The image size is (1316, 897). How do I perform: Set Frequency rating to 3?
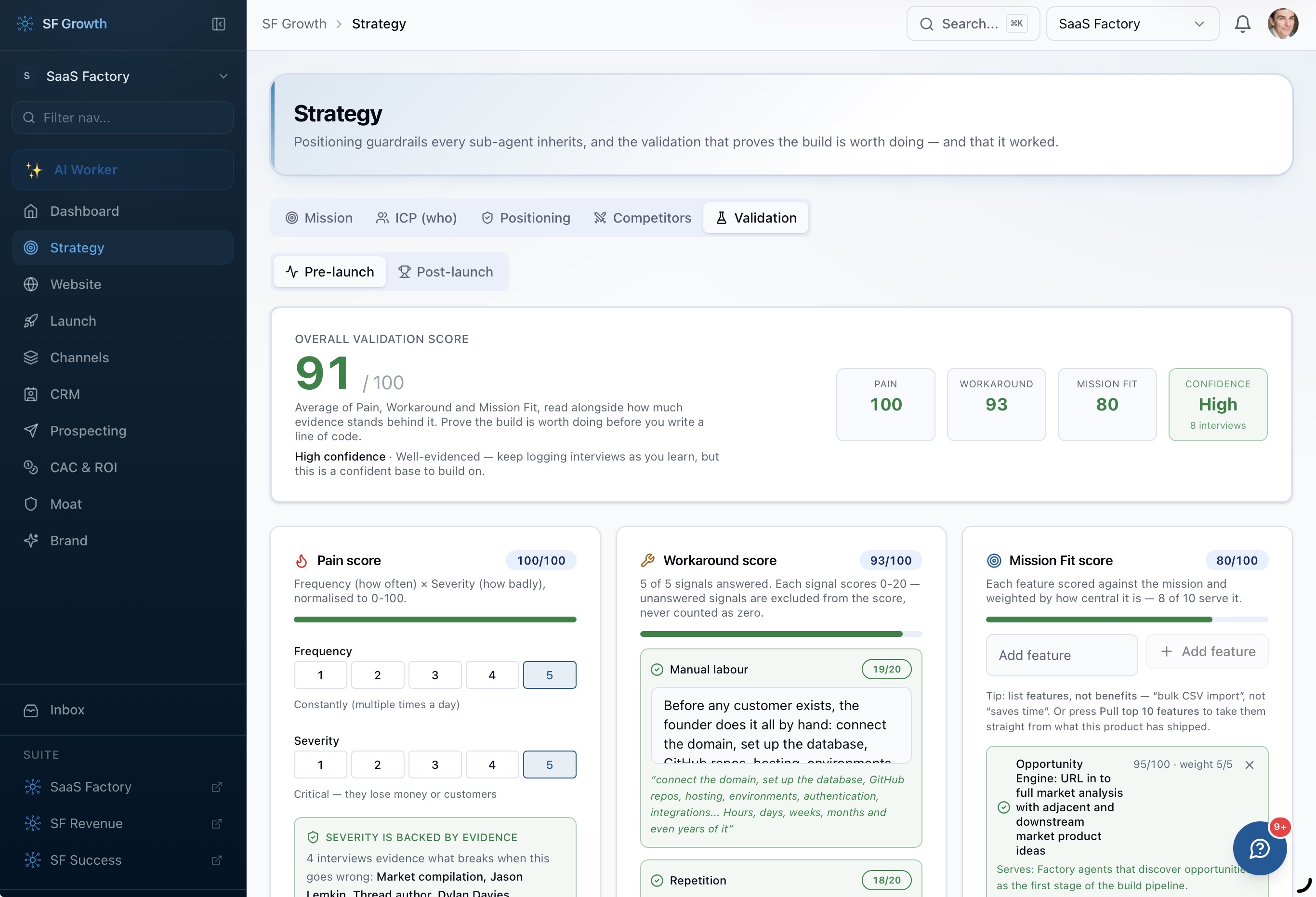pyautogui.click(x=435, y=675)
